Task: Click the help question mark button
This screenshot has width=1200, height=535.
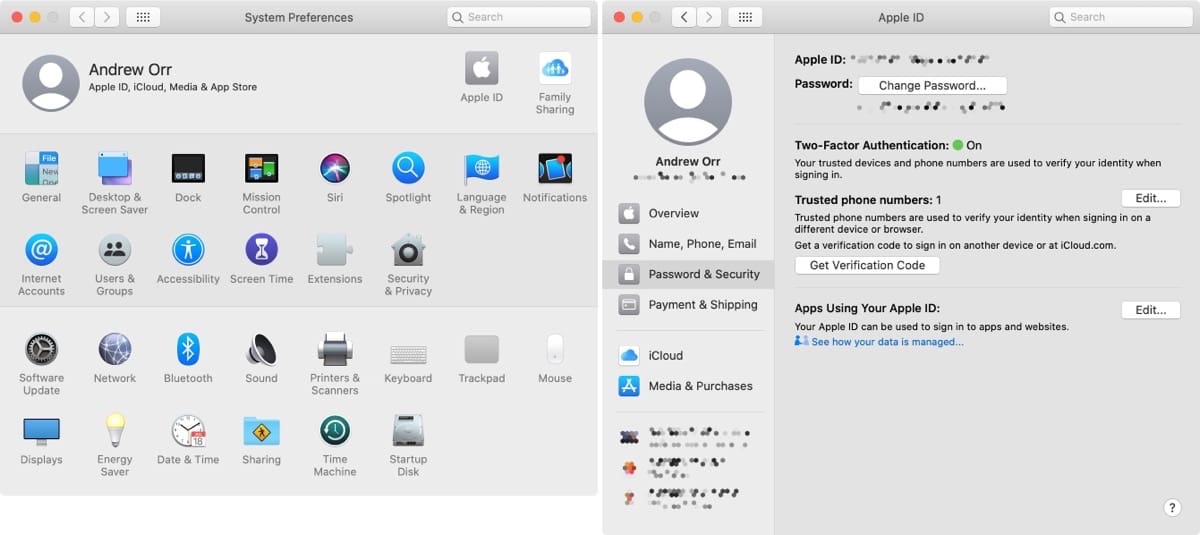Action: [x=1172, y=508]
